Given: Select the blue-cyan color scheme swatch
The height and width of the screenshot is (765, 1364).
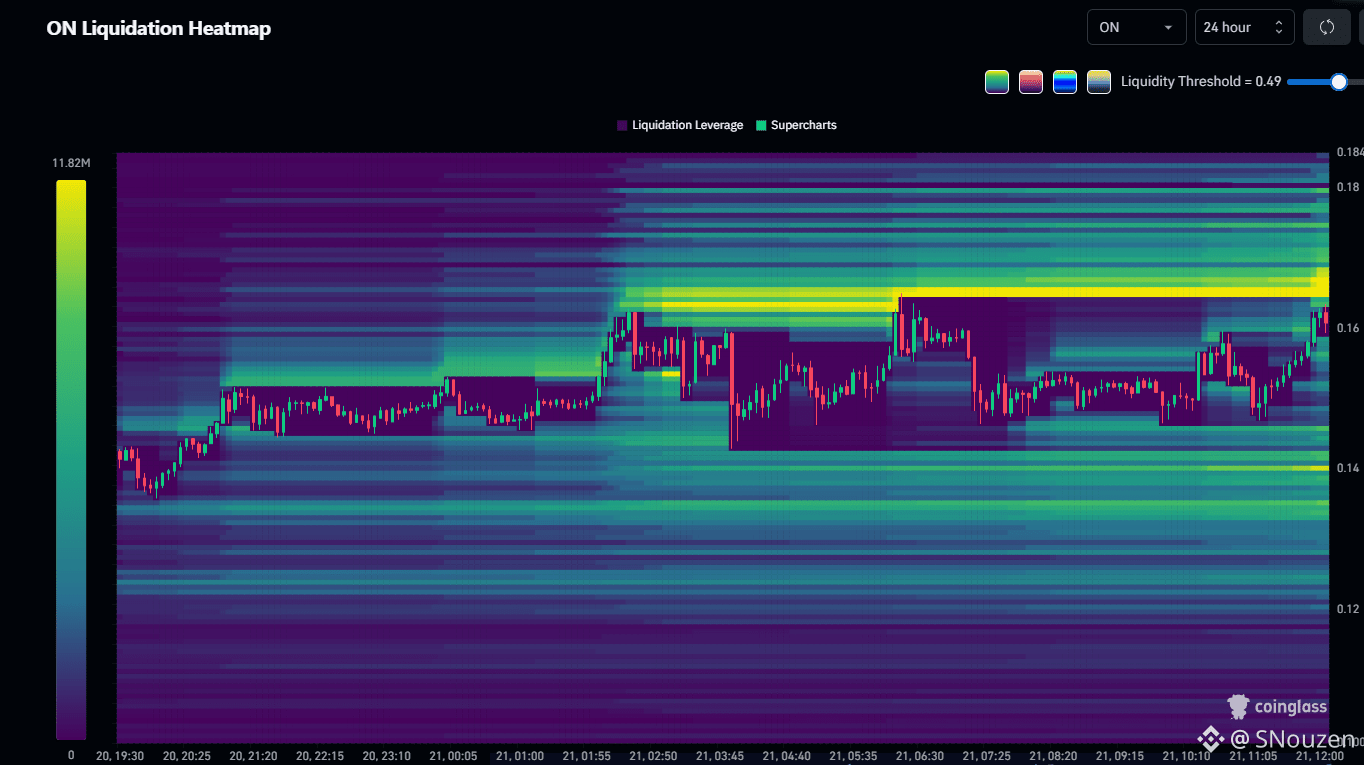Looking at the screenshot, I should pos(1065,82).
